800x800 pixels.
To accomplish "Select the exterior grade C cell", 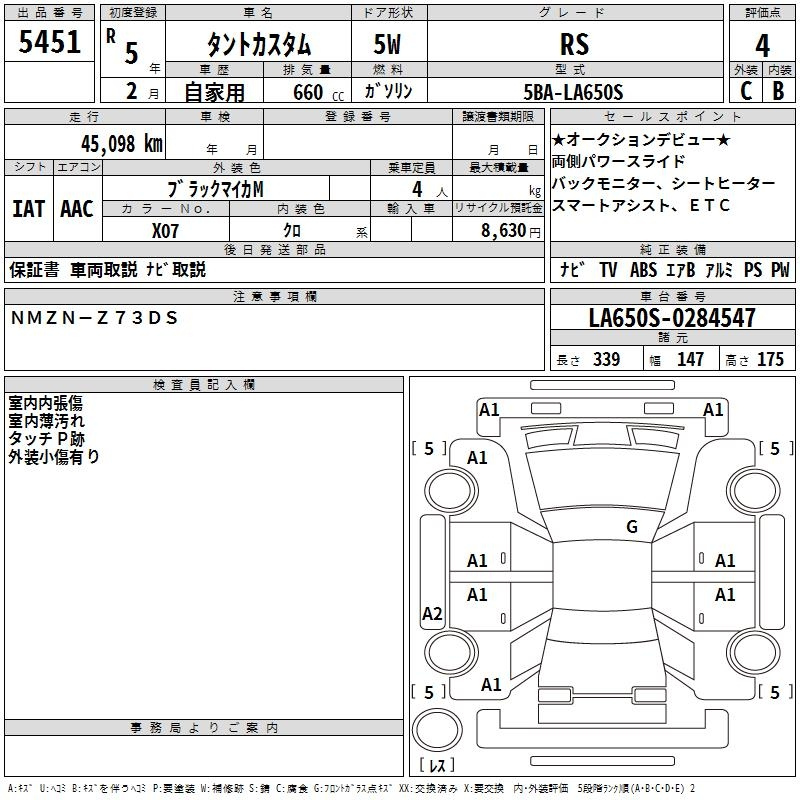I will 745,91.
